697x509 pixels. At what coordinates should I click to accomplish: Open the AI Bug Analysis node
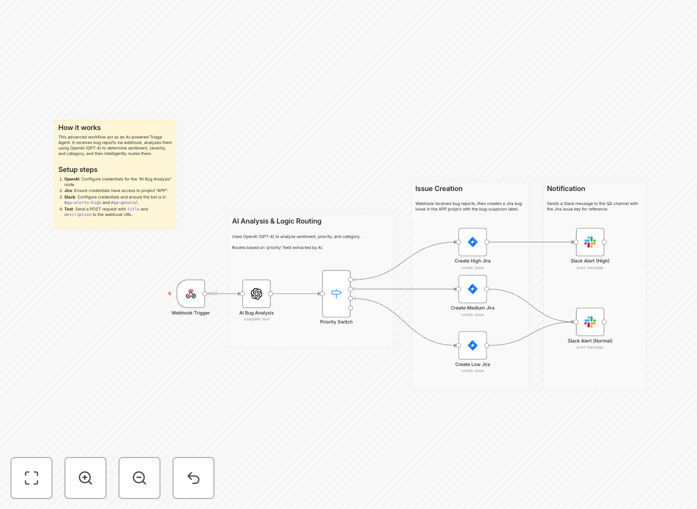256,293
